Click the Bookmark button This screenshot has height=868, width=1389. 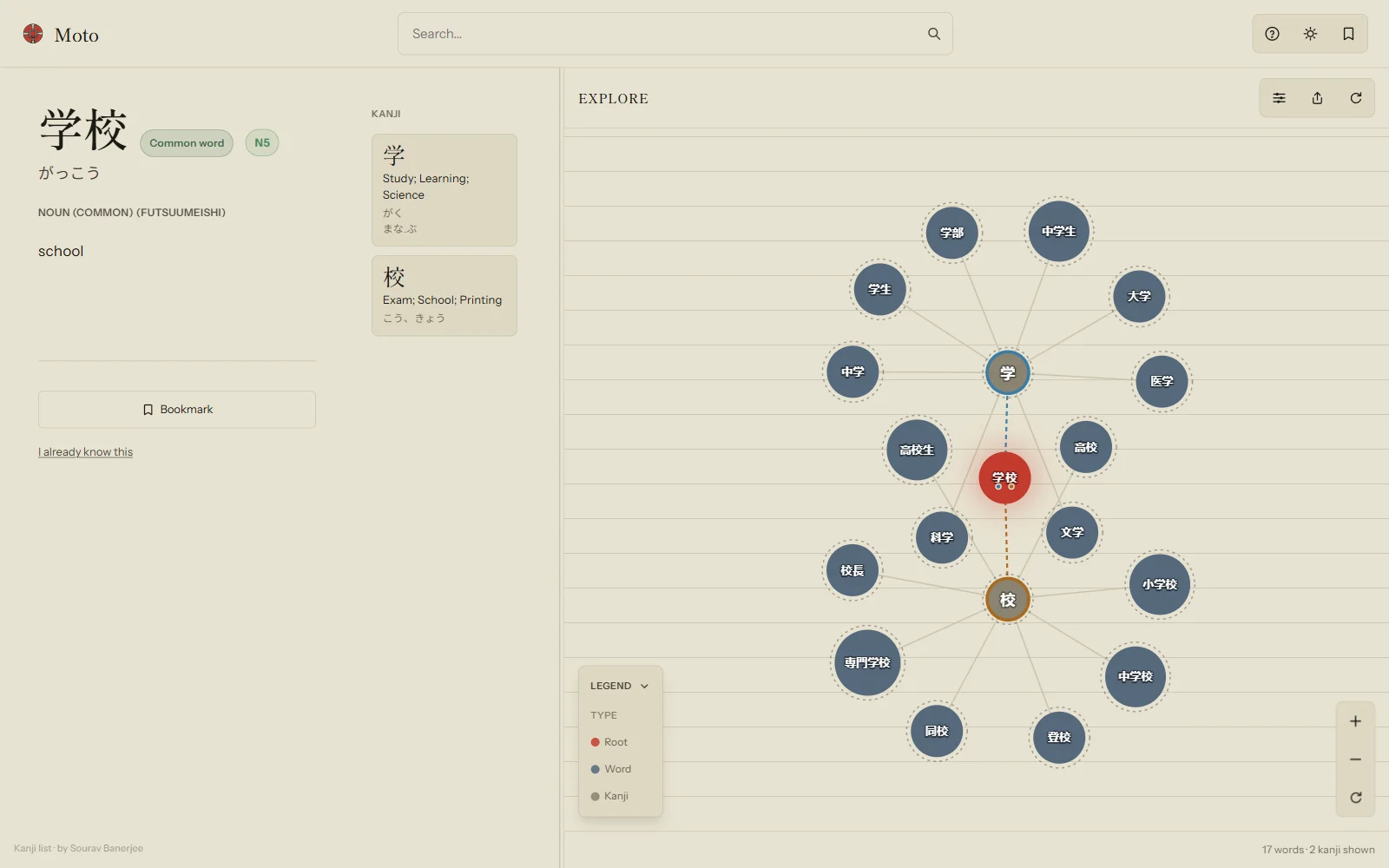(x=177, y=409)
